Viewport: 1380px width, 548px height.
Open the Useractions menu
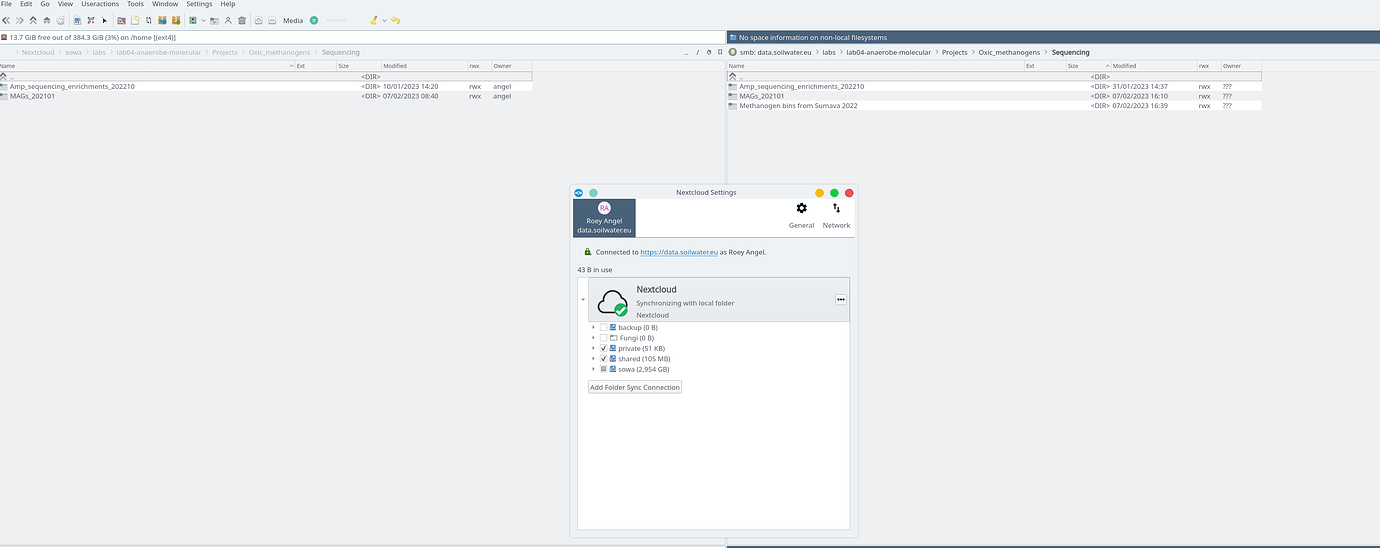click(x=100, y=4)
